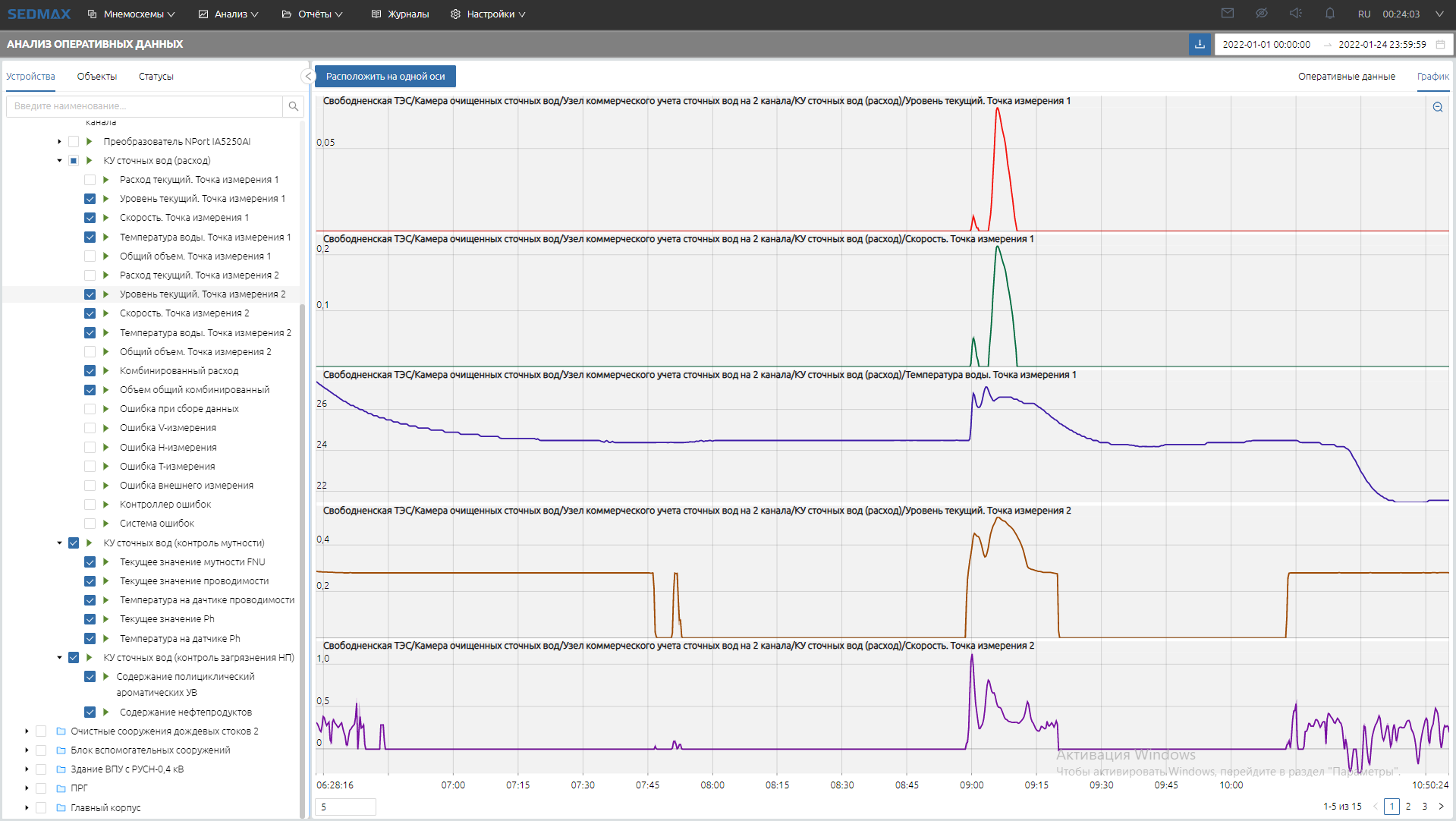Click the search magnifier icon in device panel

point(293,106)
